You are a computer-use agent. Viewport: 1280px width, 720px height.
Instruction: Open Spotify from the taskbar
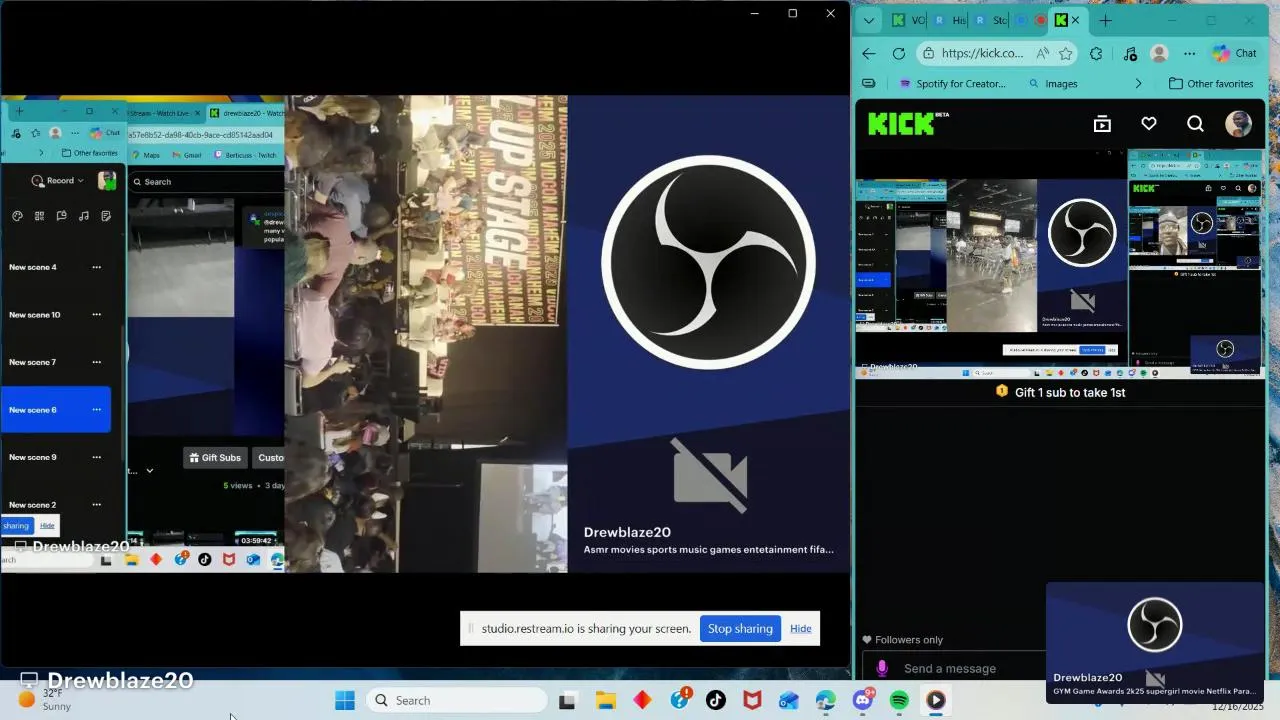899,700
